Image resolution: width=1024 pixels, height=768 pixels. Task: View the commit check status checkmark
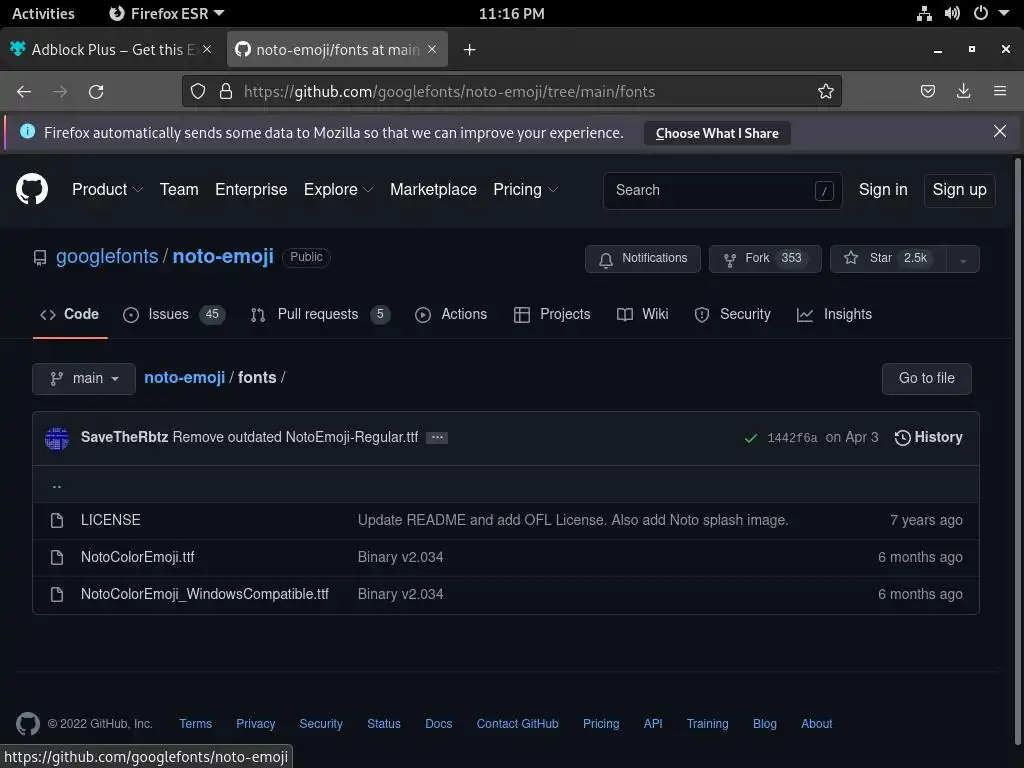[x=751, y=438]
